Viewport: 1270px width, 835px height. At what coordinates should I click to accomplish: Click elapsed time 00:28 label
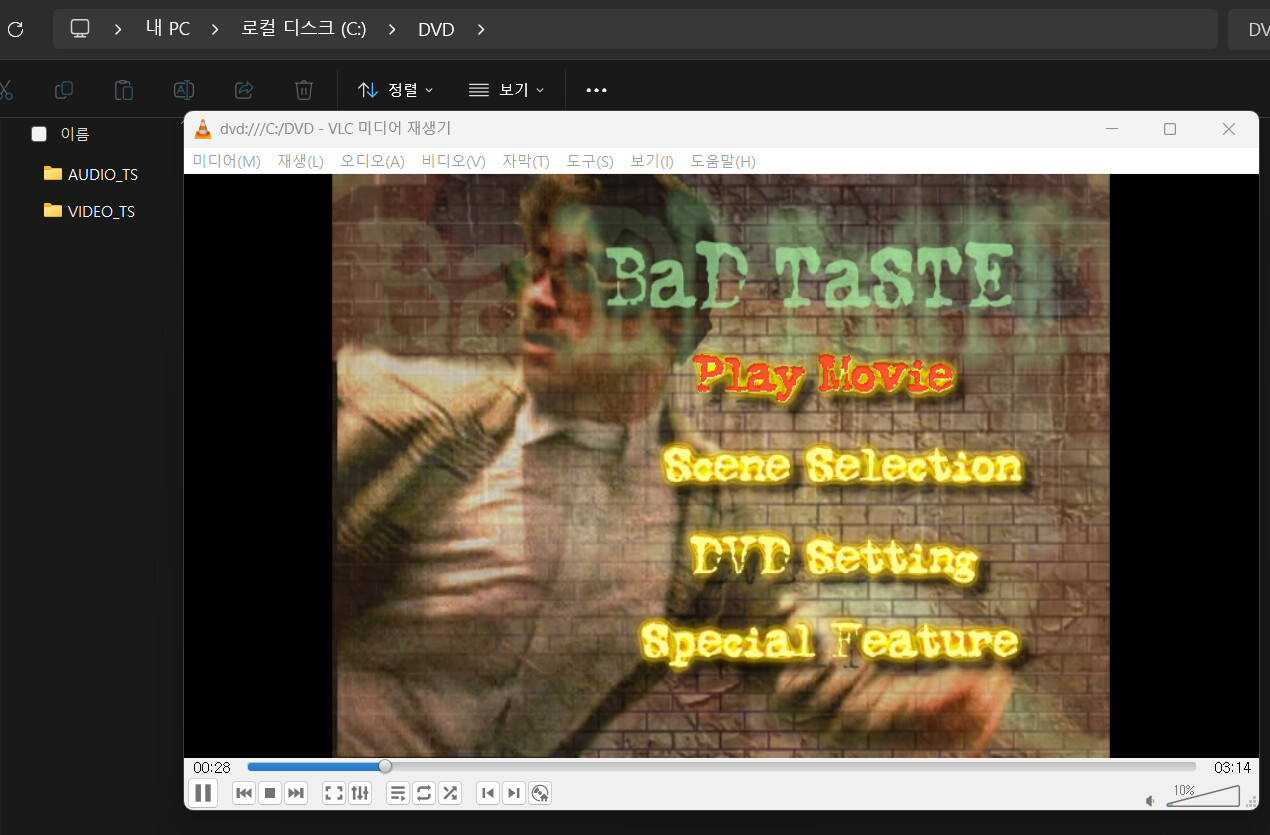[x=212, y=768]
